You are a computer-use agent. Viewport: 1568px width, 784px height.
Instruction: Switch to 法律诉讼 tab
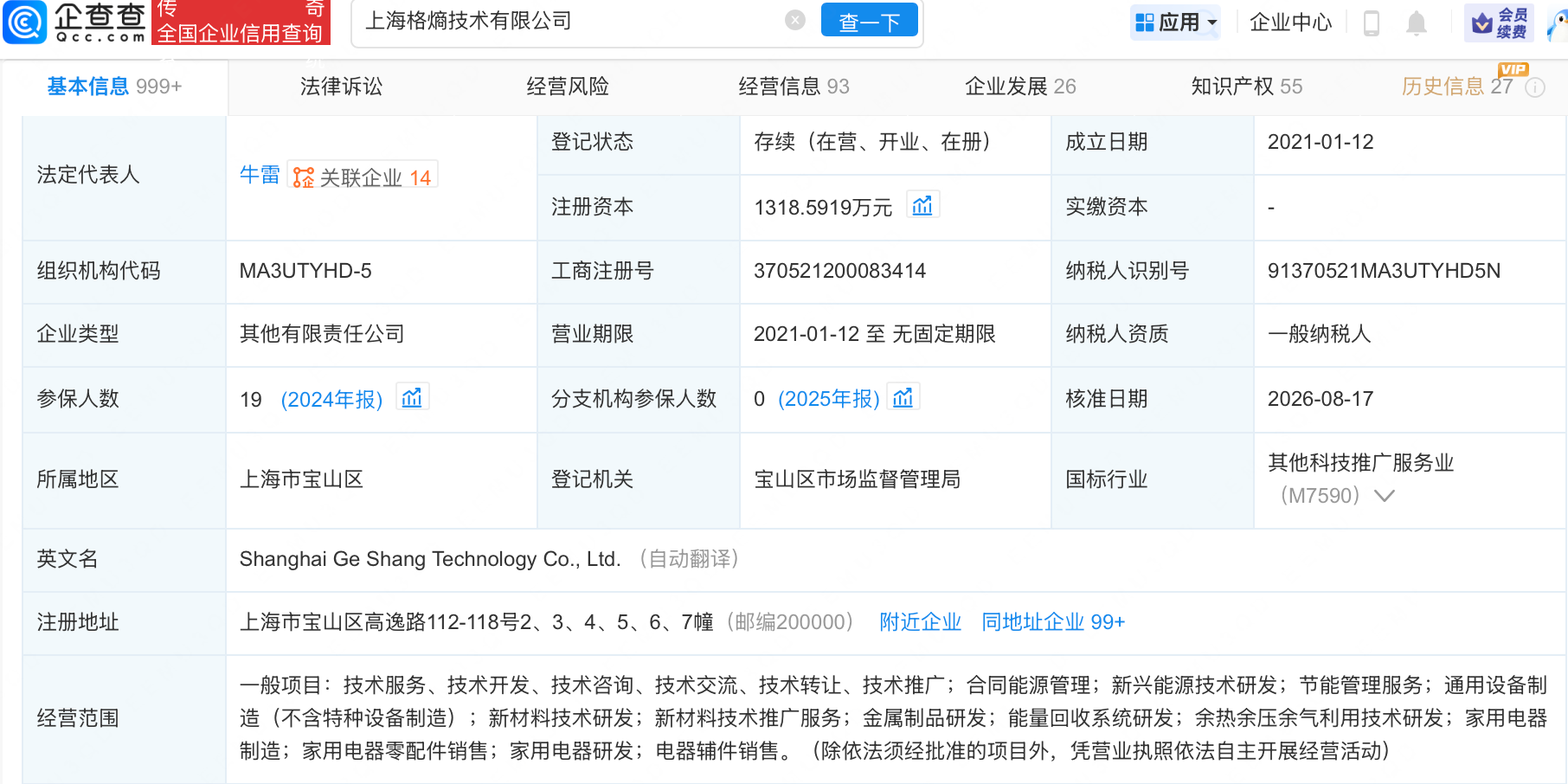coord(341,87)
